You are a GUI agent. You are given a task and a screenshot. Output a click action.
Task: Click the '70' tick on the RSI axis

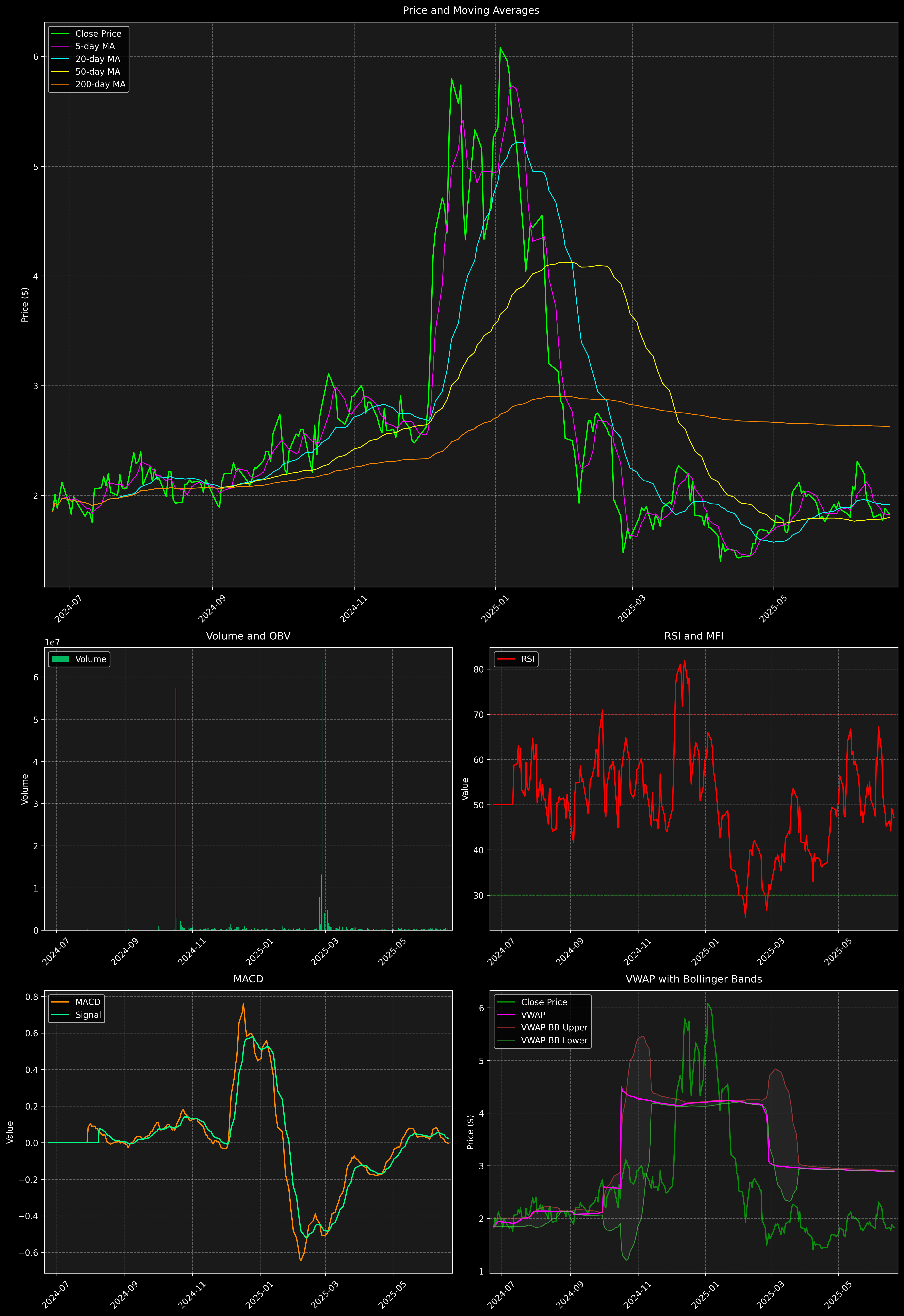pyautogui.click(x=479, y=715)
